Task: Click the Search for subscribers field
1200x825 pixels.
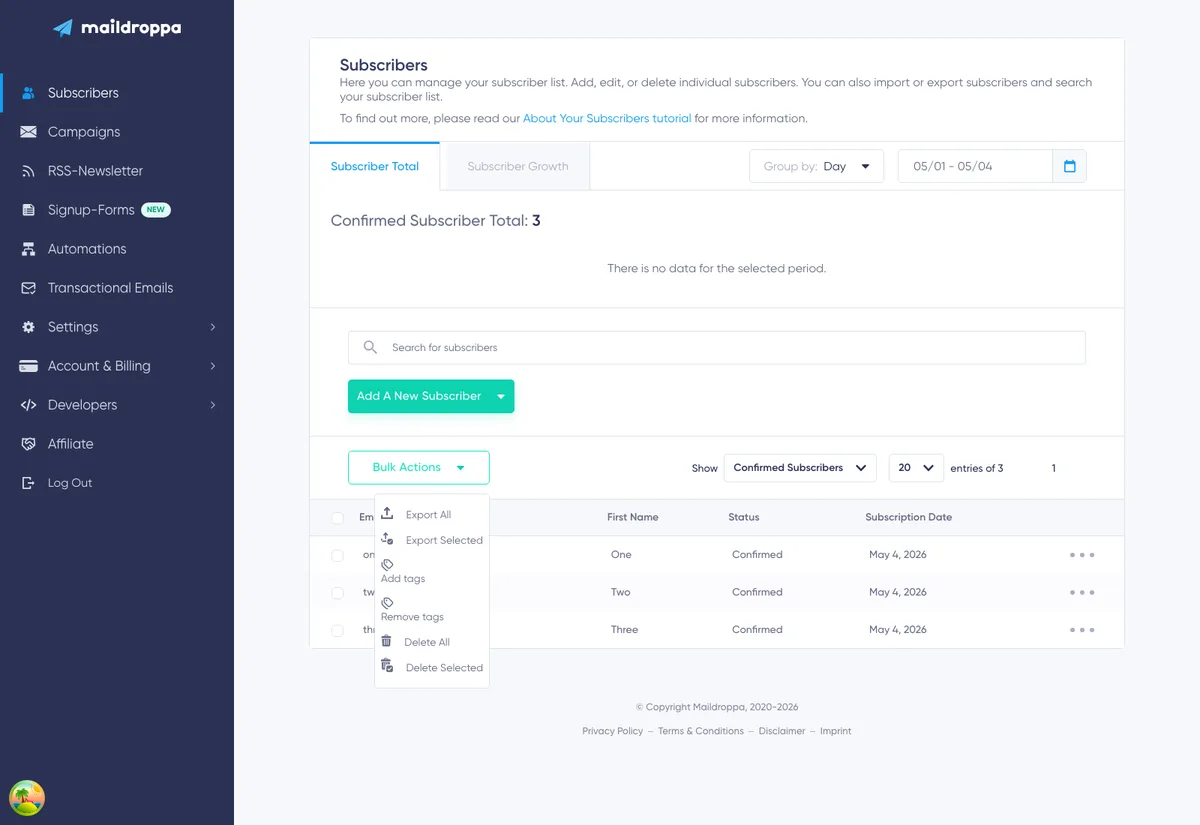Action: click(716, 347)
